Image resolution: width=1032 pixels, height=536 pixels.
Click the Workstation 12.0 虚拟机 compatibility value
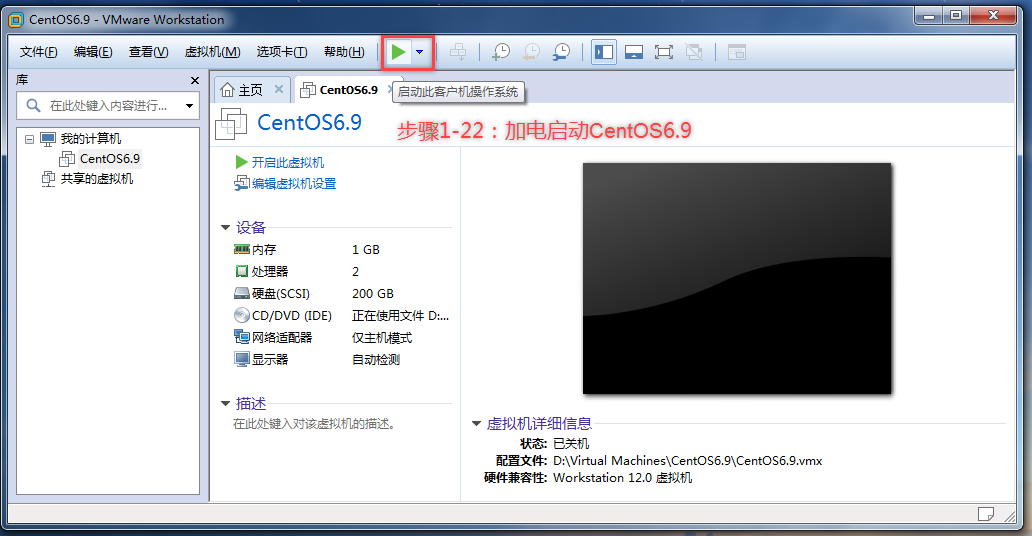tap(623, 478)
